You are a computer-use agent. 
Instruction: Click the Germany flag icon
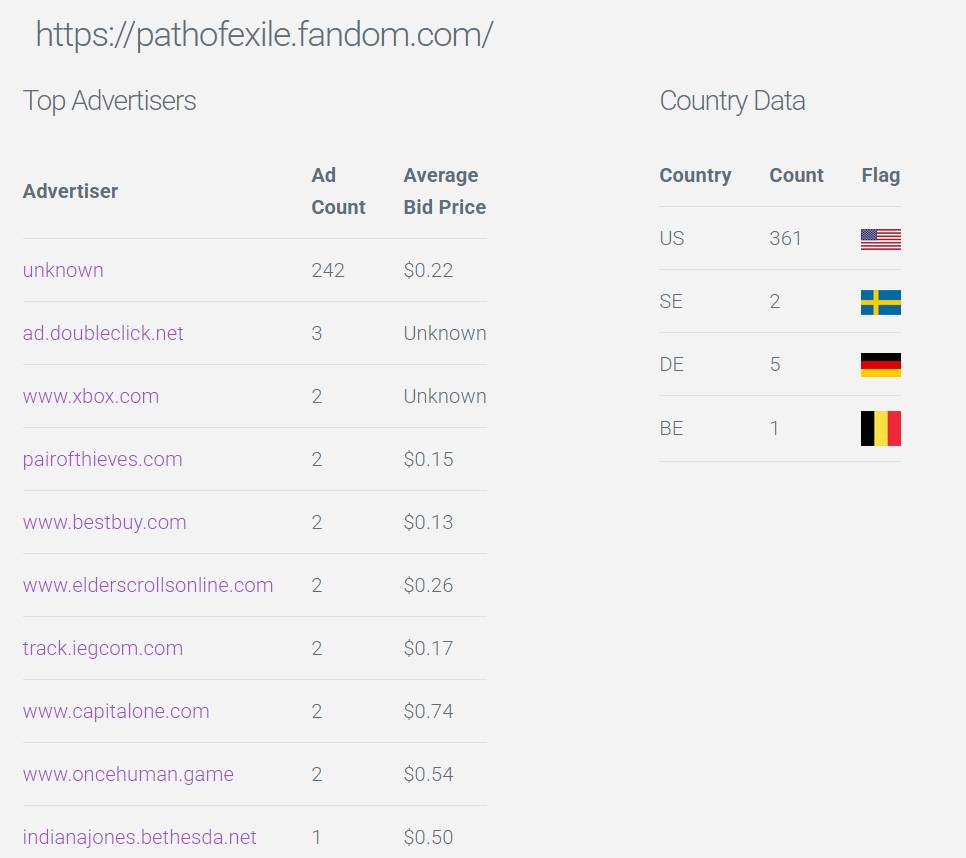880,365
